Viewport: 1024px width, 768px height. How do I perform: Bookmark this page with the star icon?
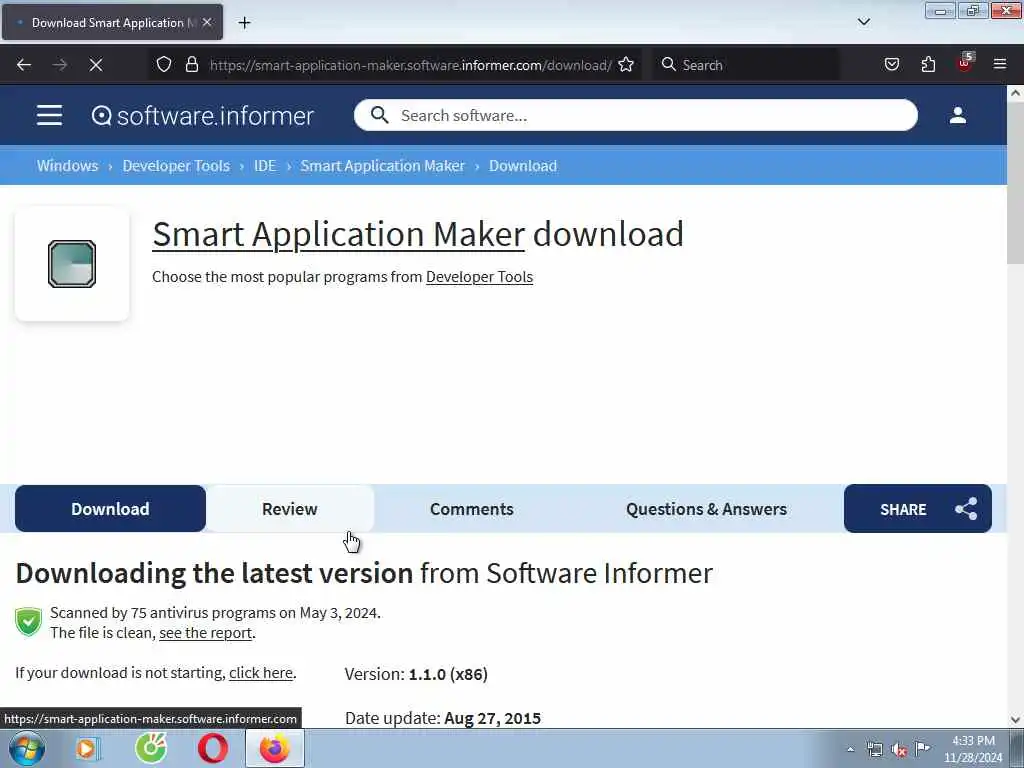click(x=626, y=65)
